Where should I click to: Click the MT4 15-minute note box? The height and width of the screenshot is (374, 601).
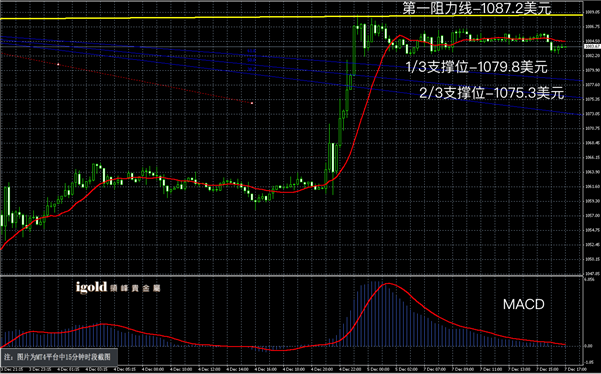(59, 357)
